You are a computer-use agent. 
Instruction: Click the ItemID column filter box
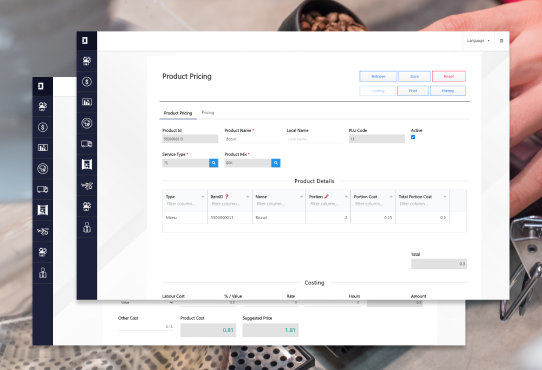[230, 204]
